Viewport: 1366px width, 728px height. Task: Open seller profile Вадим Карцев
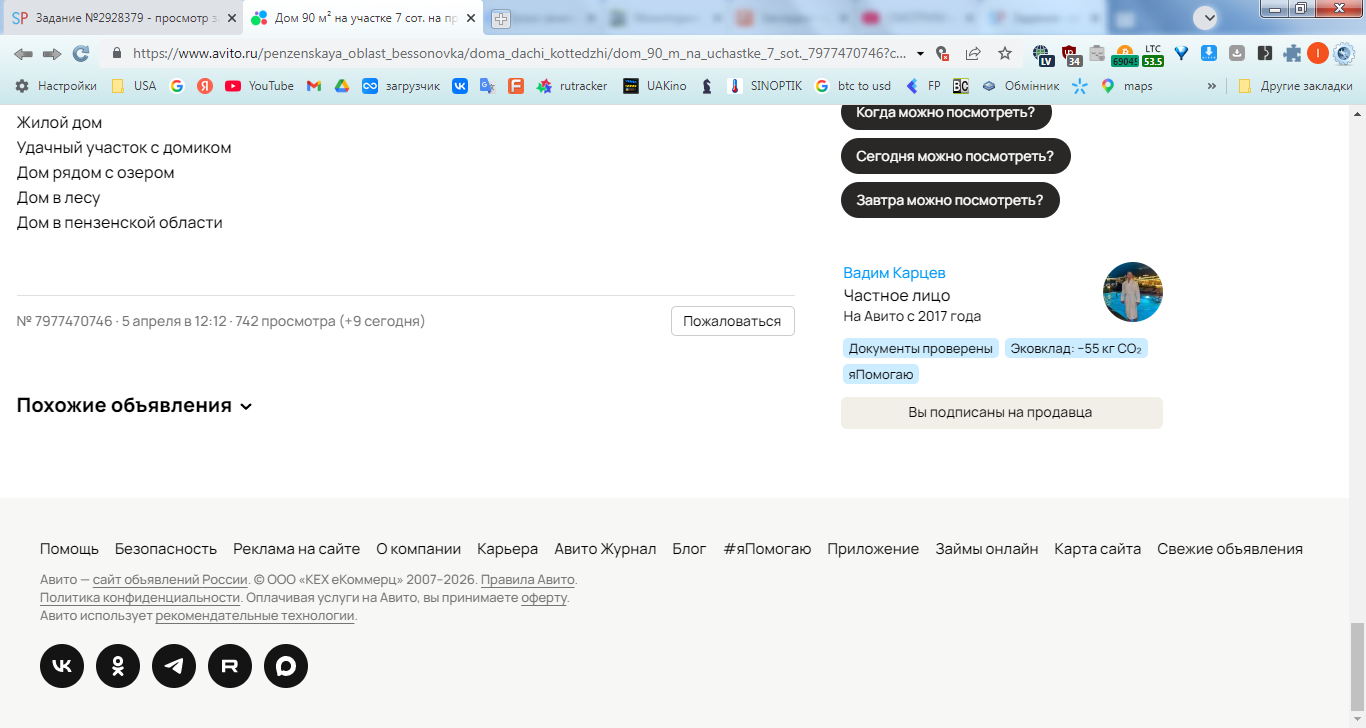tap(894, 273)
